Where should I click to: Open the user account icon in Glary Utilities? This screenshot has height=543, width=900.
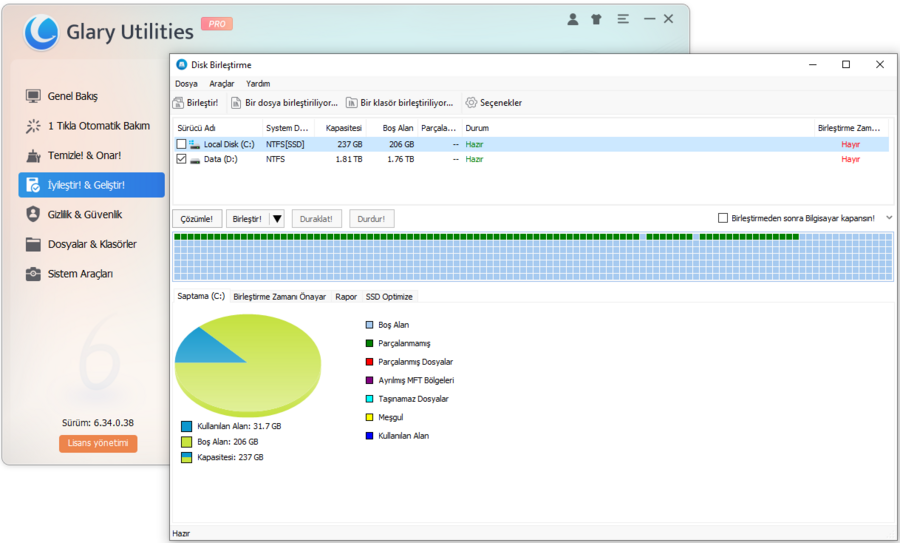(x=572, y=19)
